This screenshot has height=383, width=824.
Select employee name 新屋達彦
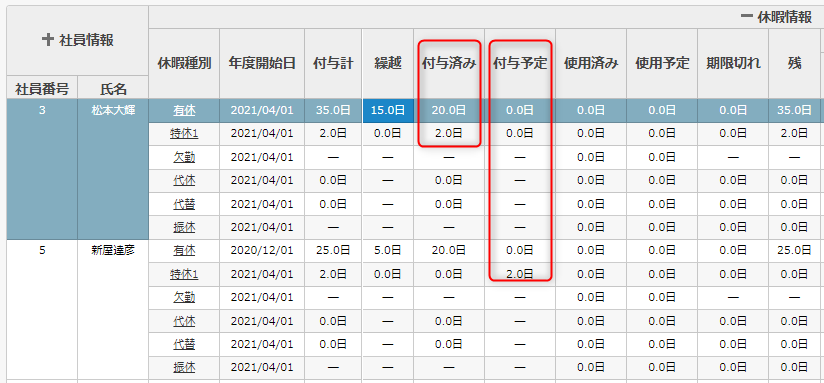click(x=113, y=251)
